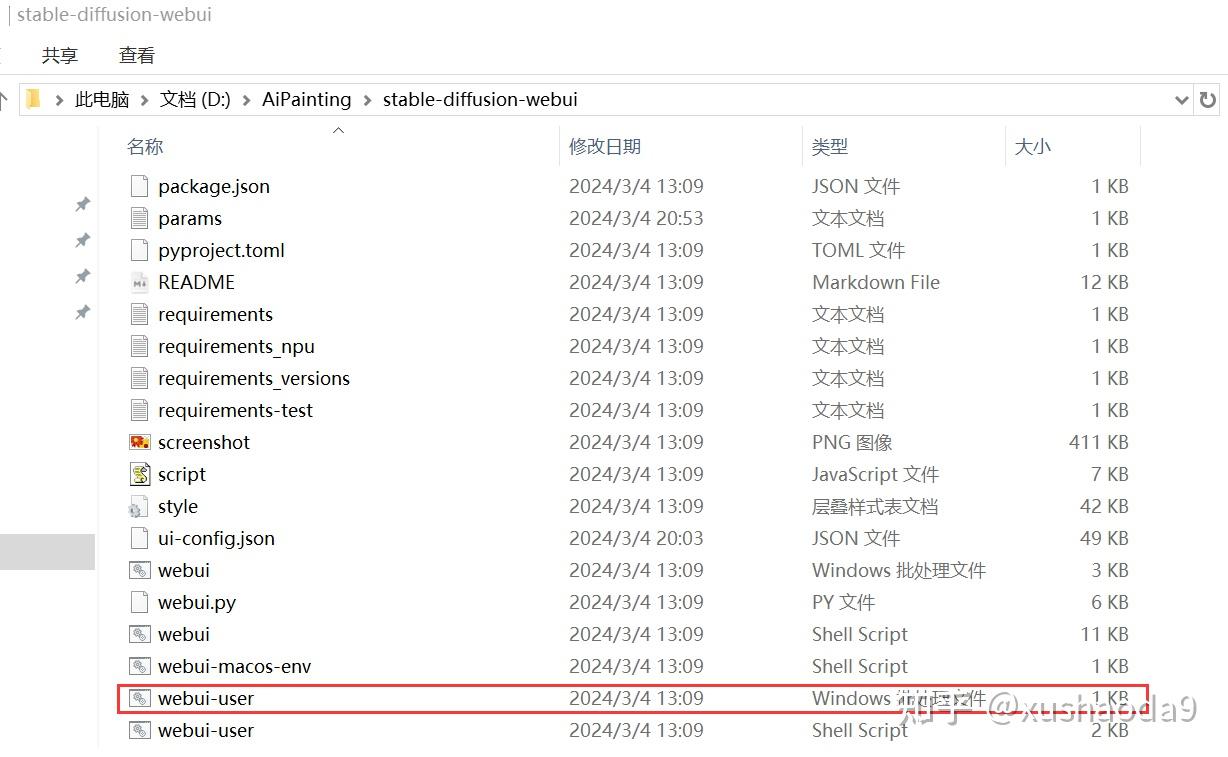Select the webui-macos-env script icon
This screenshot has height=757, width=1228.
click(139, 666)
